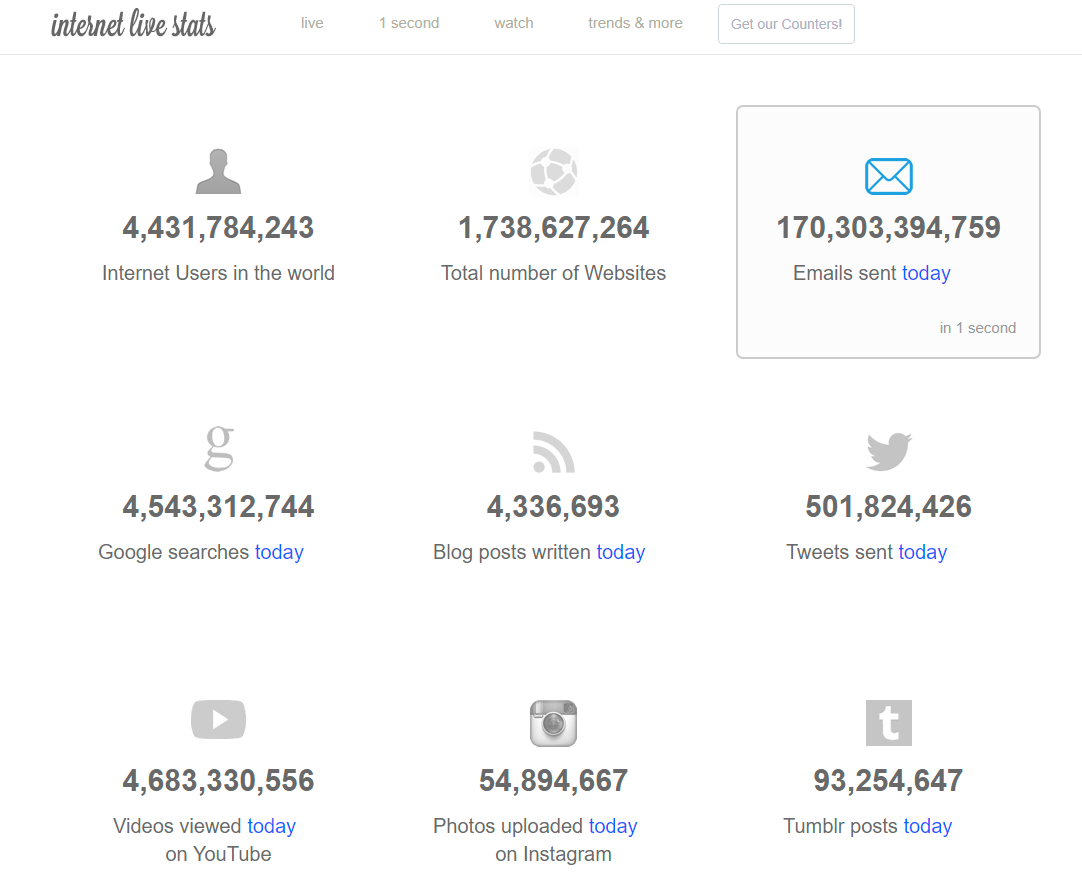
Task: Click the blog RSS feed icon
Action: coord(553,452)
